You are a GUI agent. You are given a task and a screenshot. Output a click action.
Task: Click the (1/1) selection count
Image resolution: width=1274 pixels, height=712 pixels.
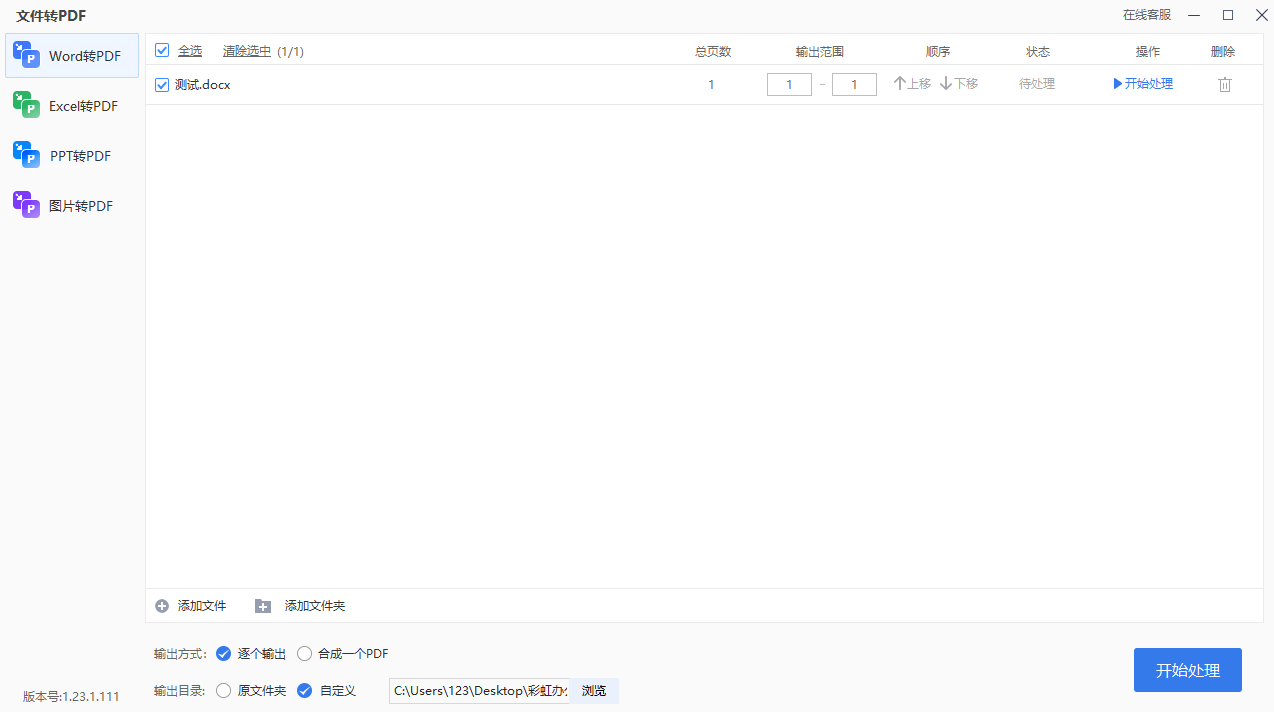[x=290, y=51]
